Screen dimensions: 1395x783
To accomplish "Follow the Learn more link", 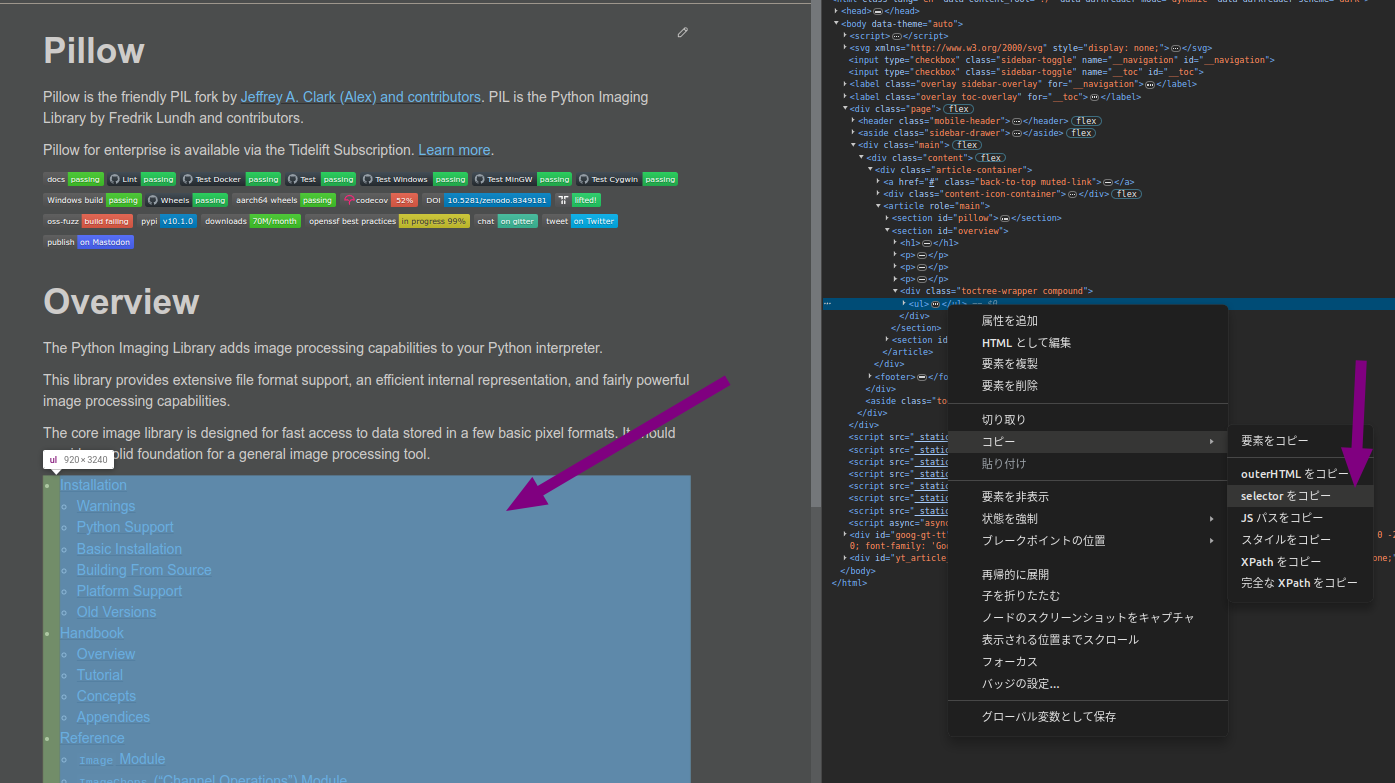I will coord(454,150).
